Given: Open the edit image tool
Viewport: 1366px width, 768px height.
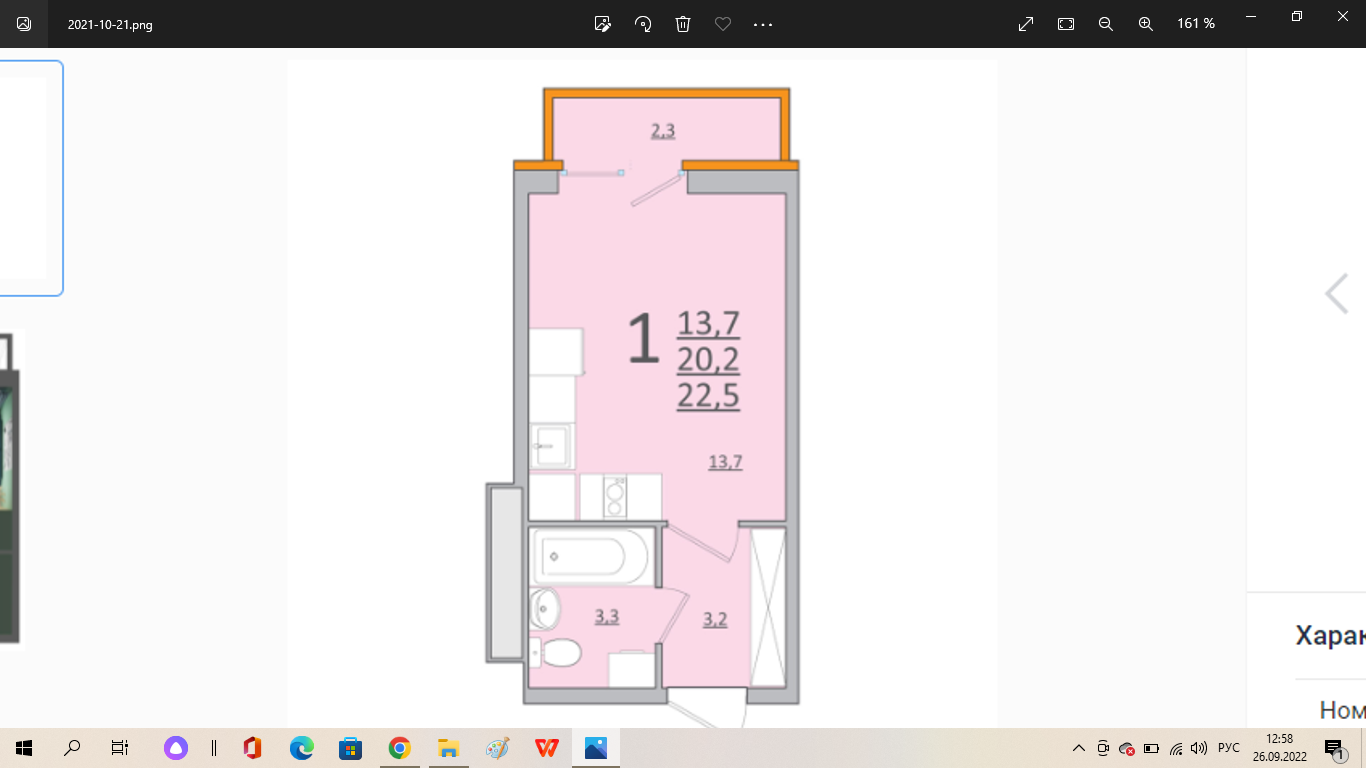Looking at the screenshot, I should [603, 24].
